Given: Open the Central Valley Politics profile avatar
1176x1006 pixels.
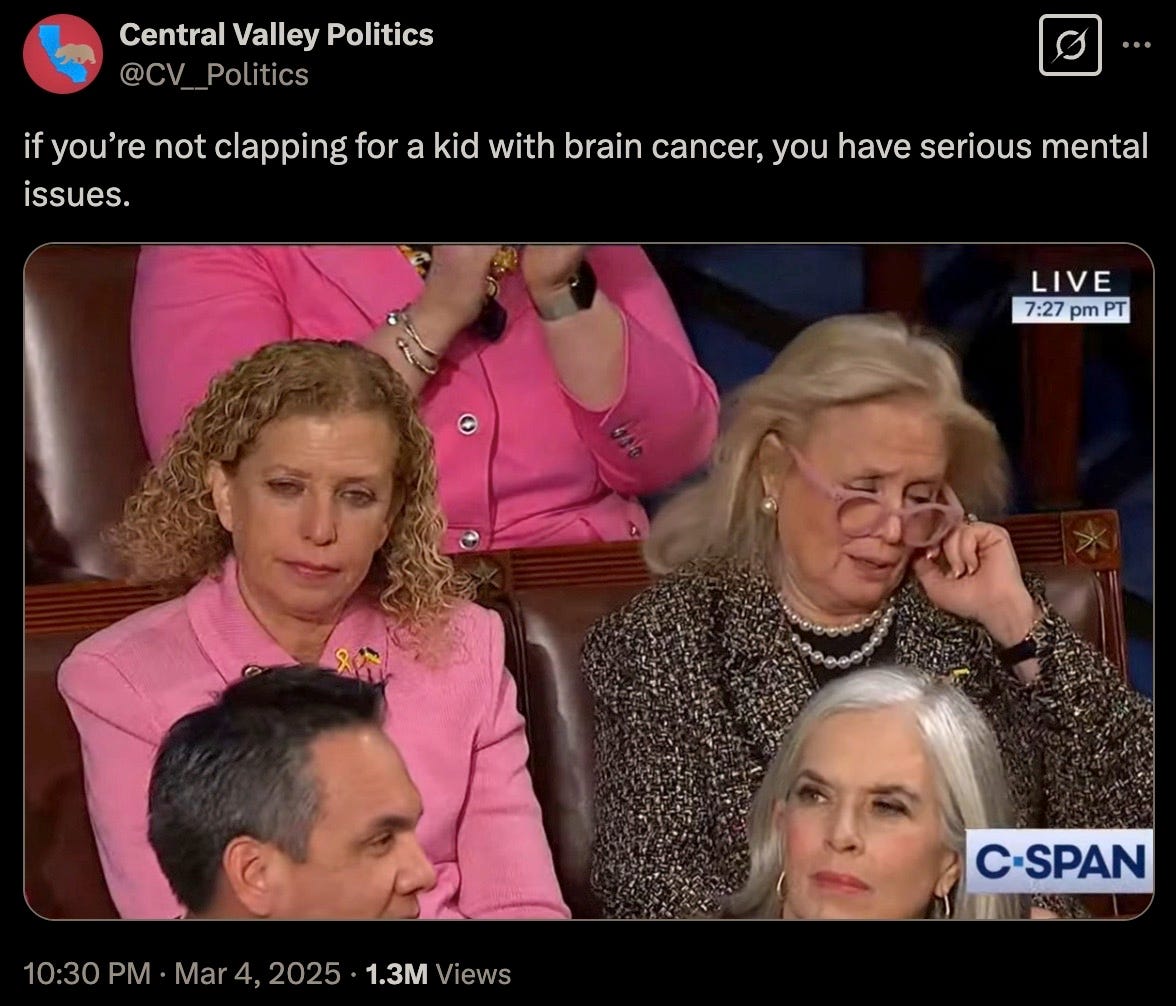Looking at the screenshot, I should [63, 54].
